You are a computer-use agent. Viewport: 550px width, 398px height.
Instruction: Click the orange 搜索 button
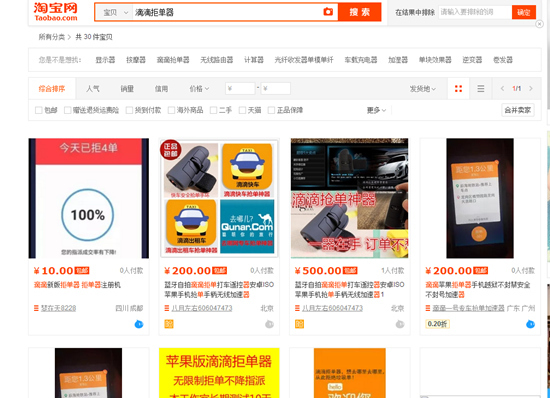click(360, 12)
